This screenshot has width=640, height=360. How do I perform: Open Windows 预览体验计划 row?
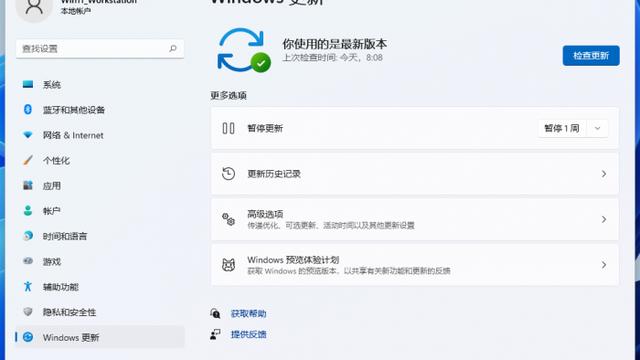(x=415, y=265)
